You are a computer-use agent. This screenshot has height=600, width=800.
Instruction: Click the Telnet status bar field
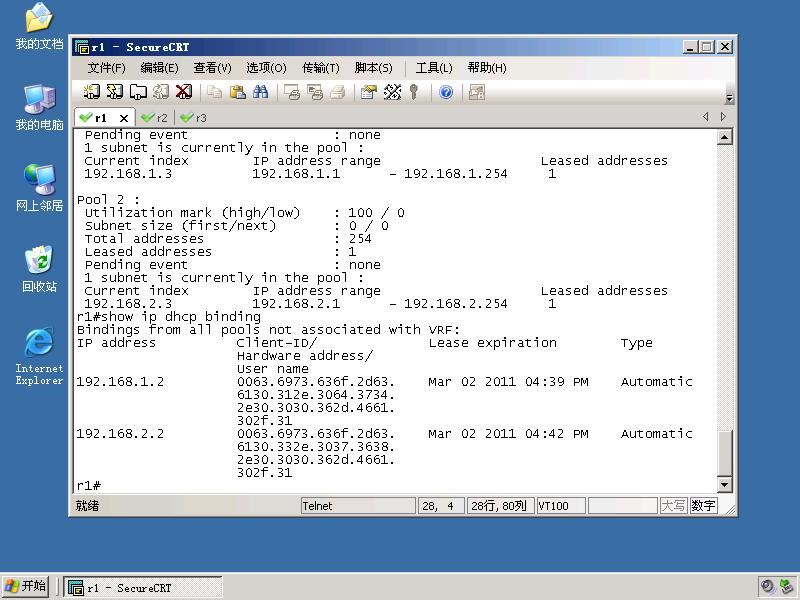point(358,506)
